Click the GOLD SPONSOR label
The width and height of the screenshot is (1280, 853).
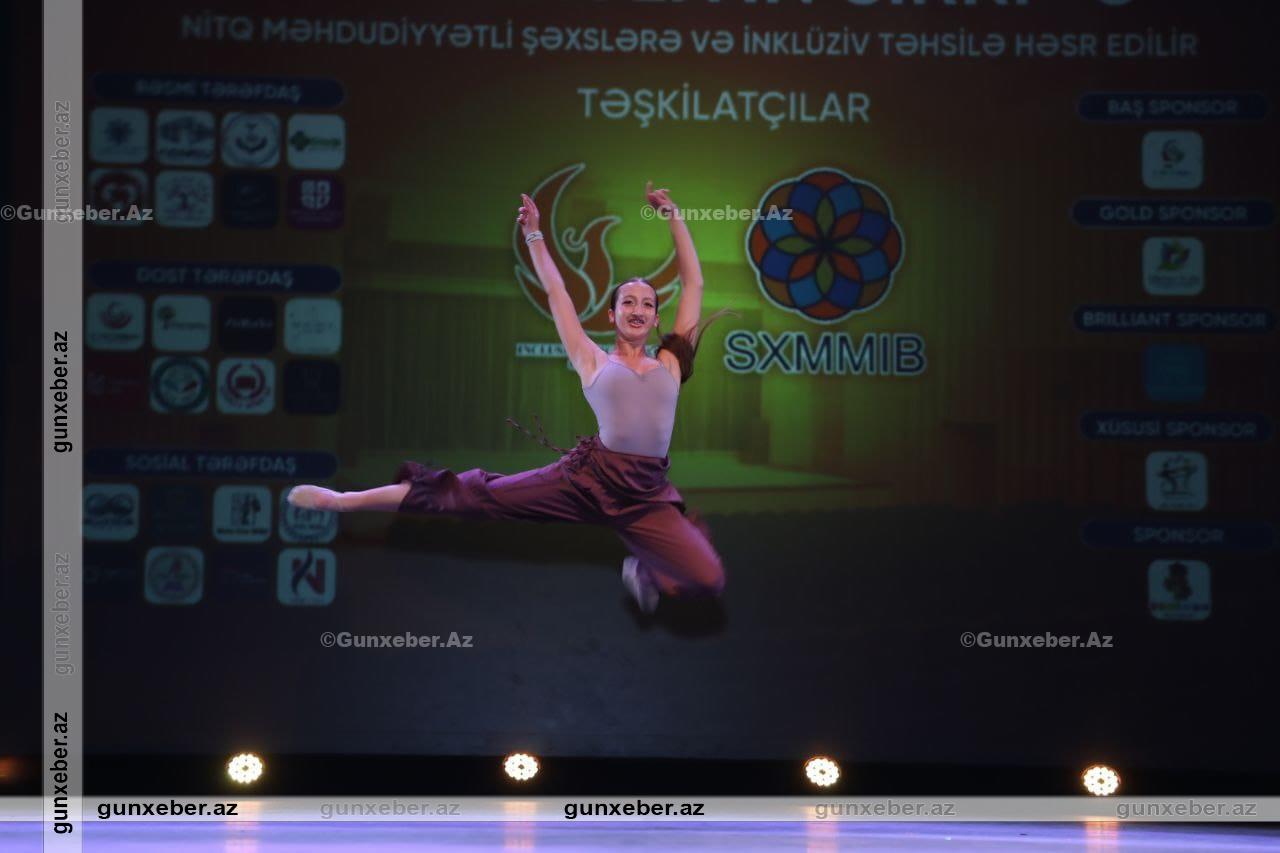click(x=1173, y=213)
